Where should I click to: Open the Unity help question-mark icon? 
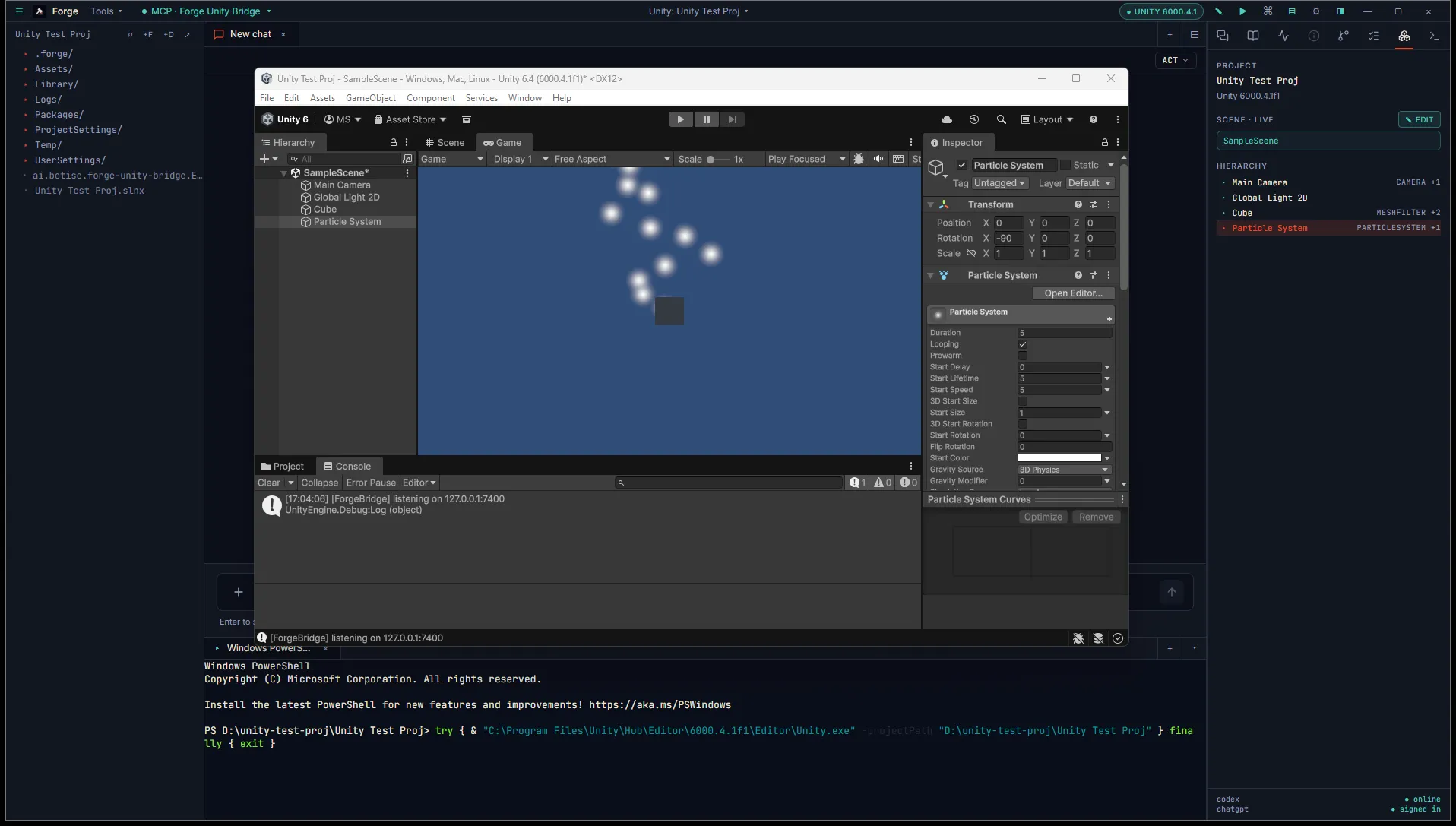1093,119
